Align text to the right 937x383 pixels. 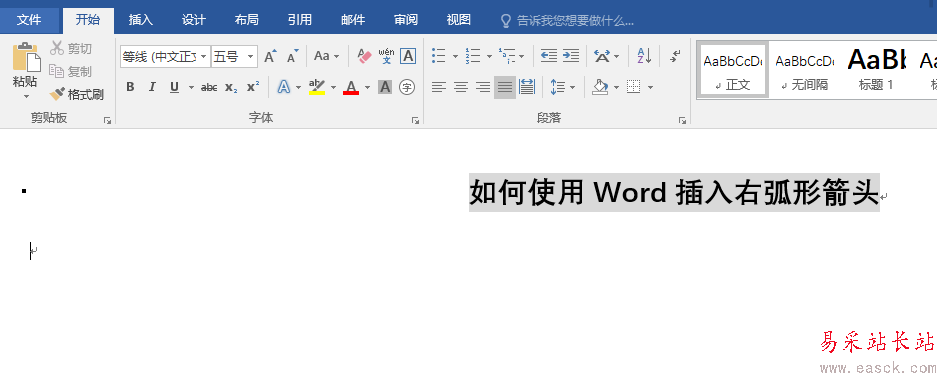[x=483, y=88]
